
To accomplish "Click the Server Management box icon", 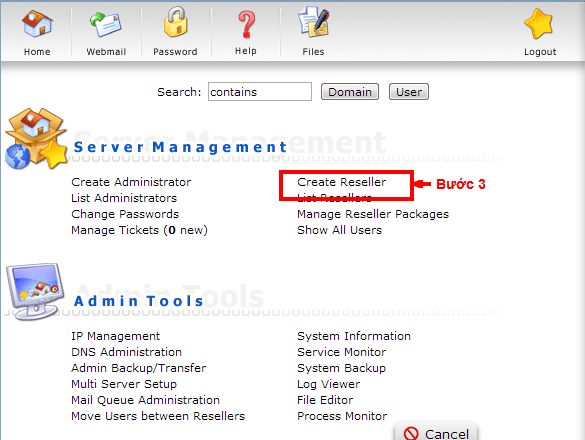I will [x=36, y=138].
